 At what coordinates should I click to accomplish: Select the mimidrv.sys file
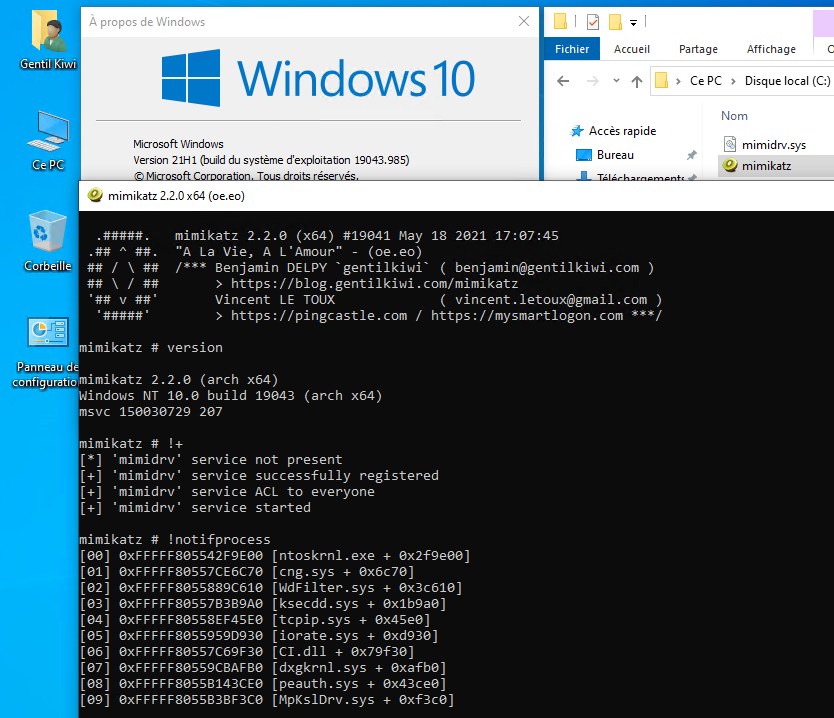pyautogui.click(x=774, y=145)
